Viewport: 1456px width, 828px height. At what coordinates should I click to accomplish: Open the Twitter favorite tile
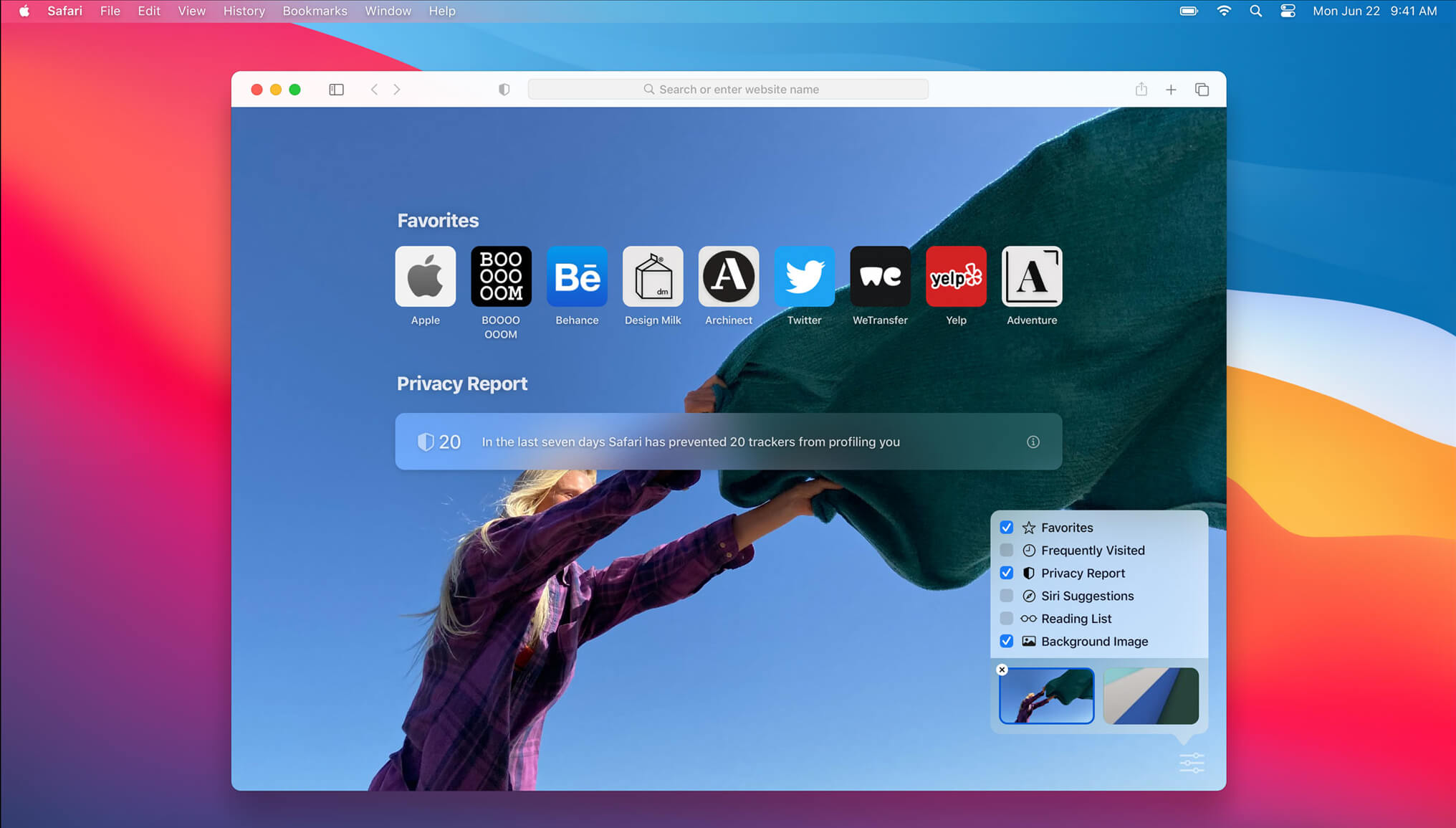tap(805, 277)
